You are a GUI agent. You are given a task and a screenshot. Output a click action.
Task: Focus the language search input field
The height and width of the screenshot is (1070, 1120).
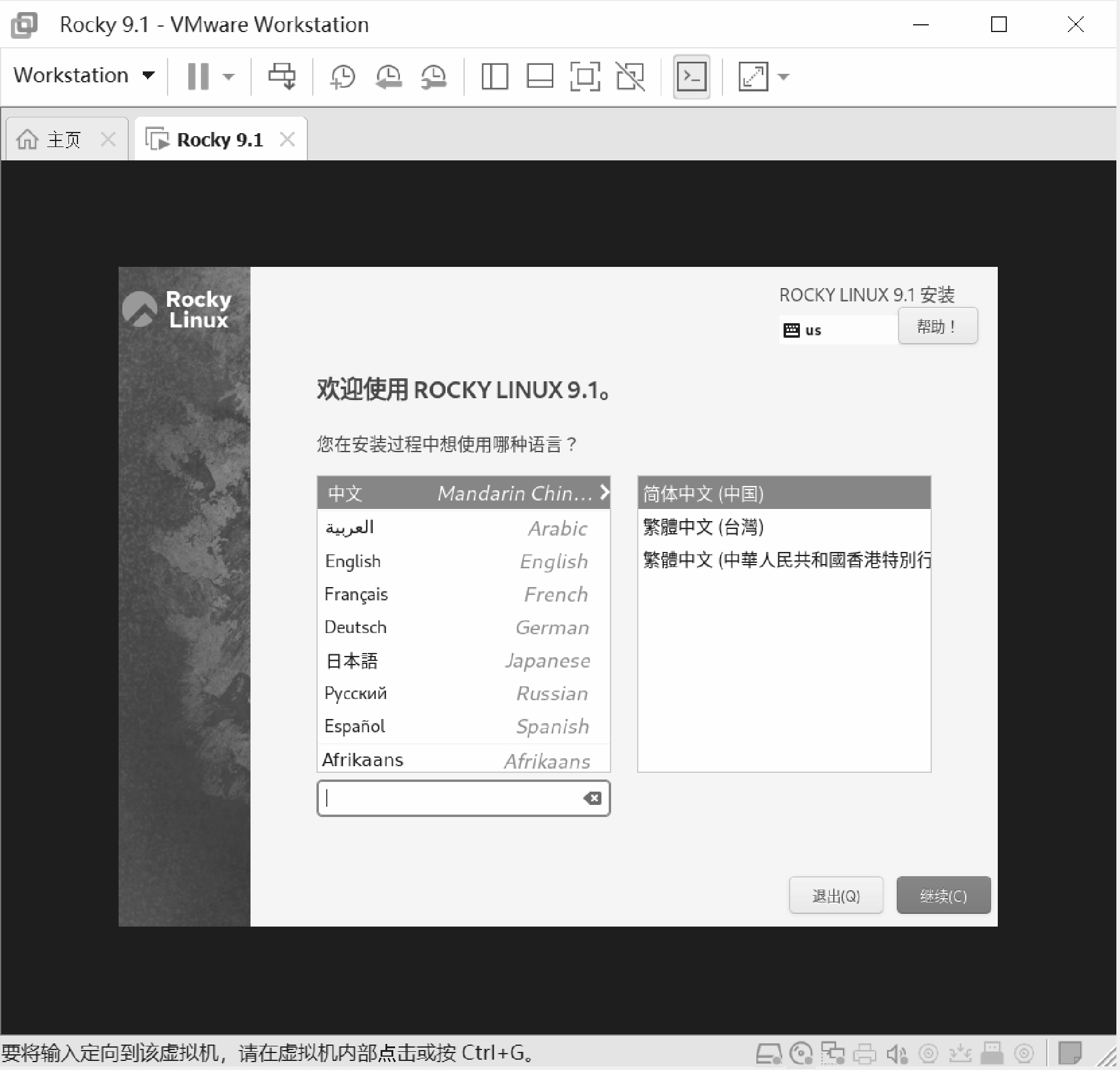point(463,798)
